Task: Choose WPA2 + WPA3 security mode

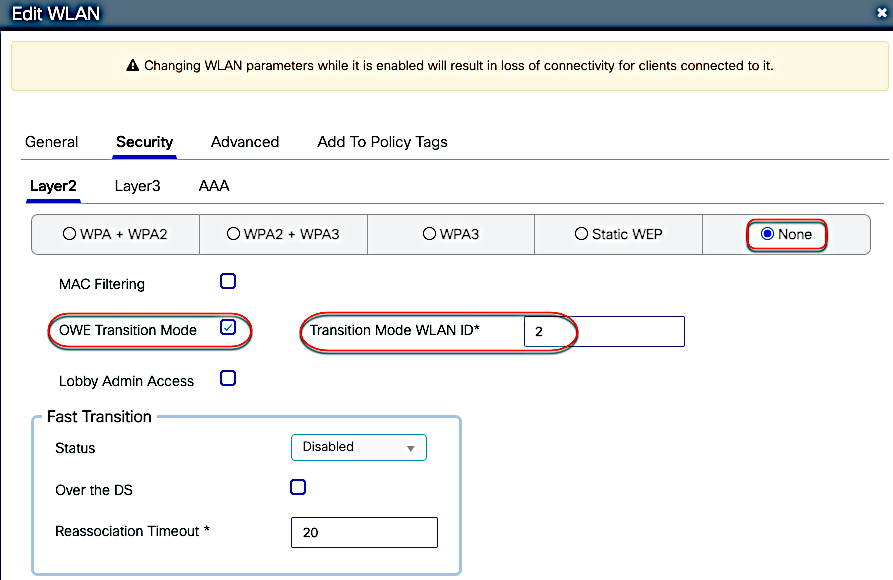Action: pos(232,233)
